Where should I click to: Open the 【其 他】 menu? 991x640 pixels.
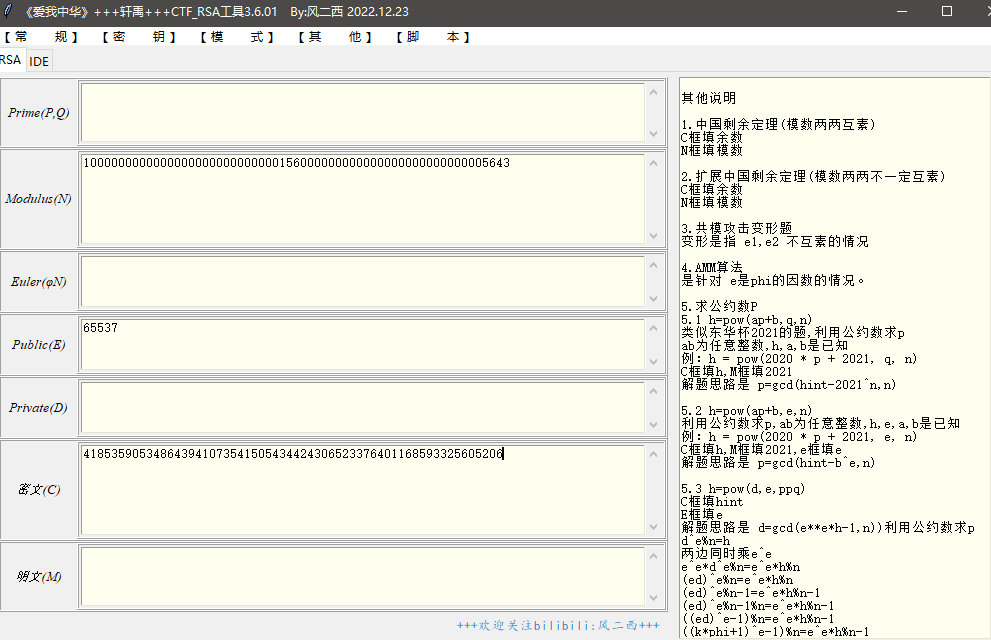[x=335, y=37]
